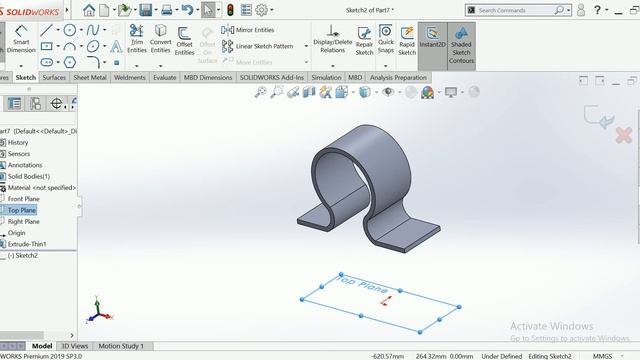Select Mirror Entities command

248,30
